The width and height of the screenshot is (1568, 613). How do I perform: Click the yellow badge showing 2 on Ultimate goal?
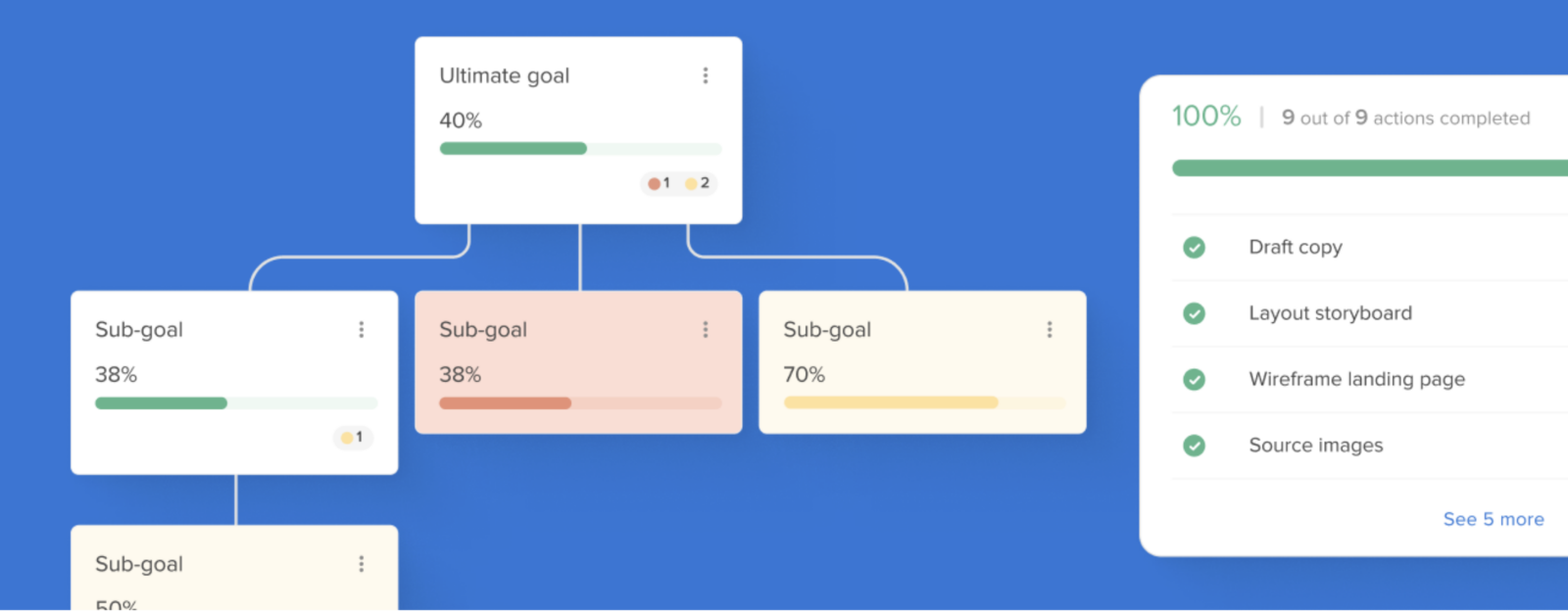point(698,183)
